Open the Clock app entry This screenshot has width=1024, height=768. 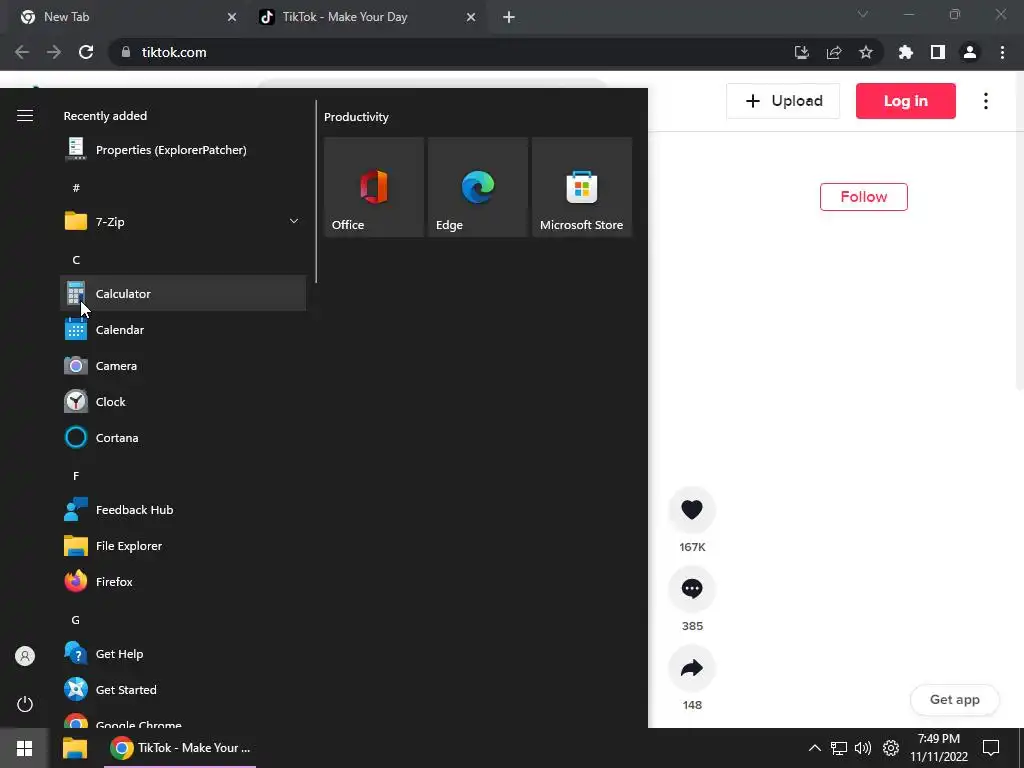pyautogui.click(x=183, y=402)
